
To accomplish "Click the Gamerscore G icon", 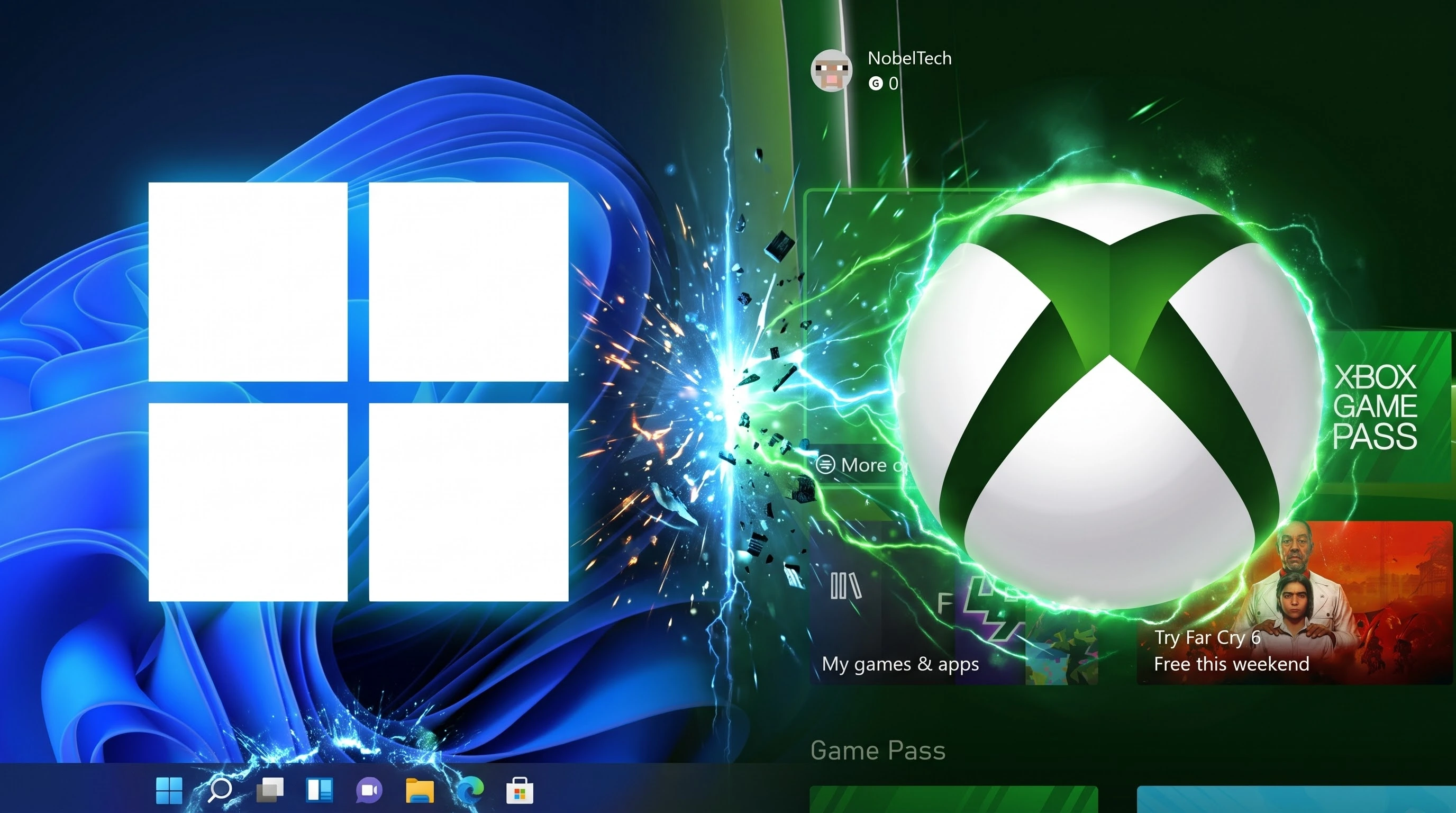I will point(875,84).
